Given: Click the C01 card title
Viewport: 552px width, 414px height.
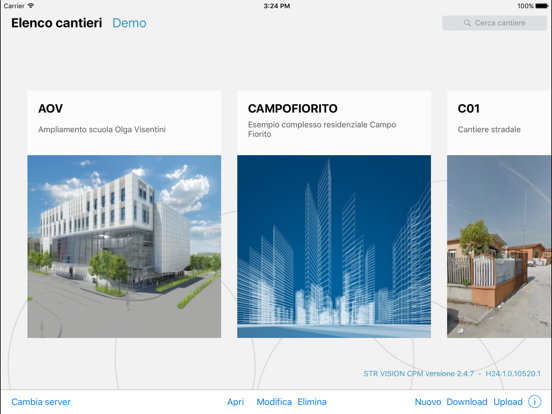Looking at the screenshot, I should [x=469, y=108].
